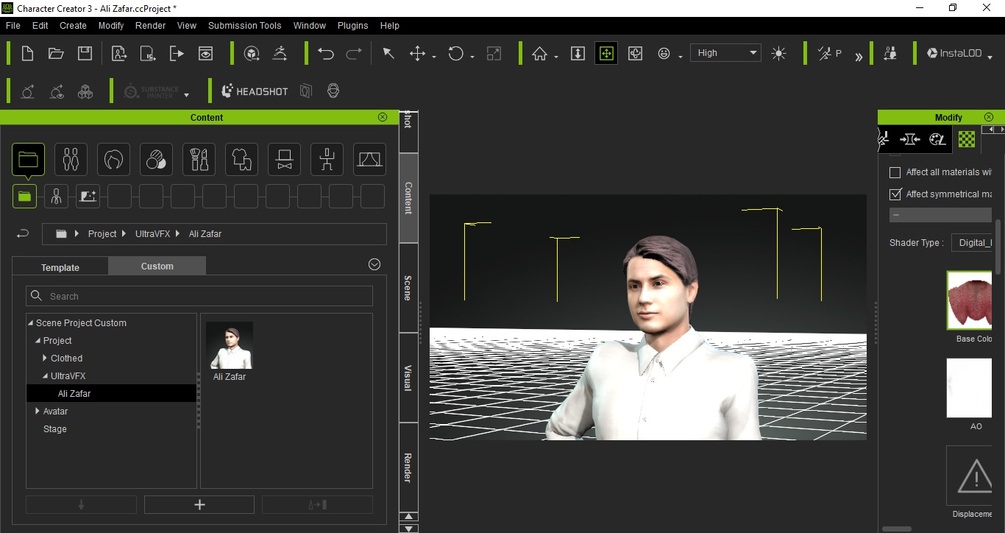Image resolution: width=1005 pixels, height=533 pixels.
Task: Click the Headshot plugin button
Action: (254, 91)
